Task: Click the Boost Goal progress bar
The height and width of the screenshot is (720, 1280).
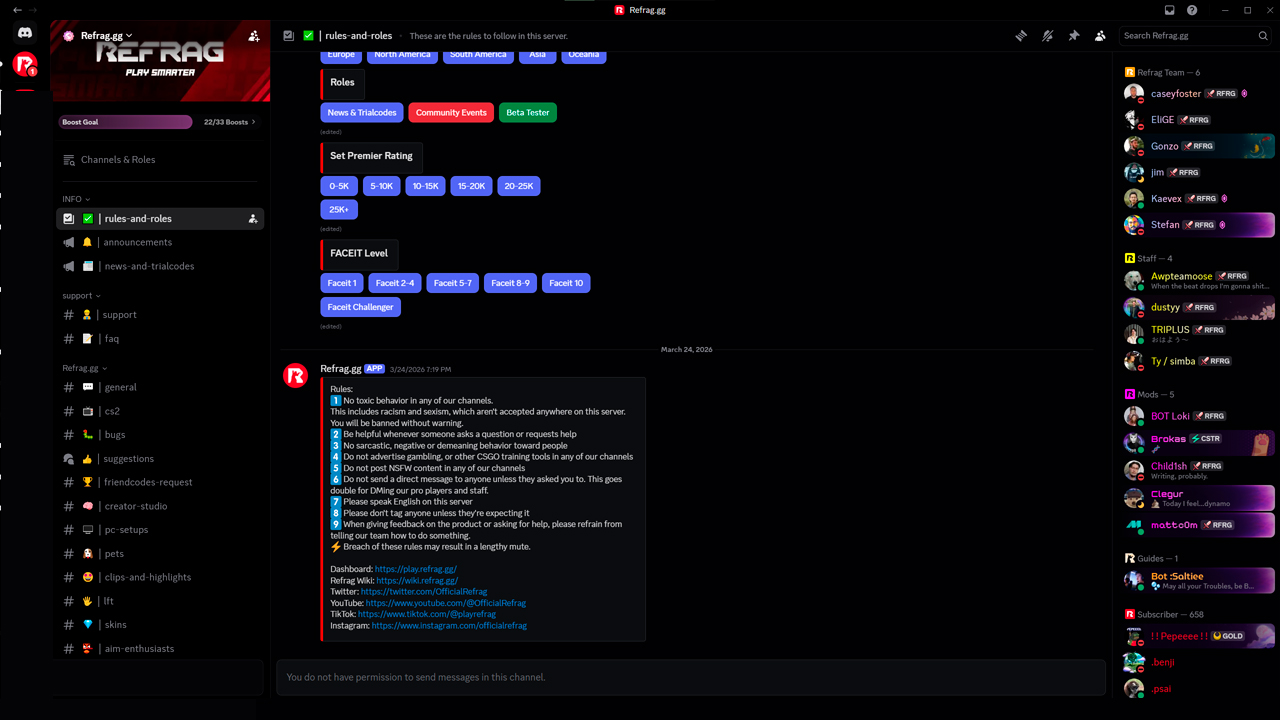Action: tap(125, 122)
